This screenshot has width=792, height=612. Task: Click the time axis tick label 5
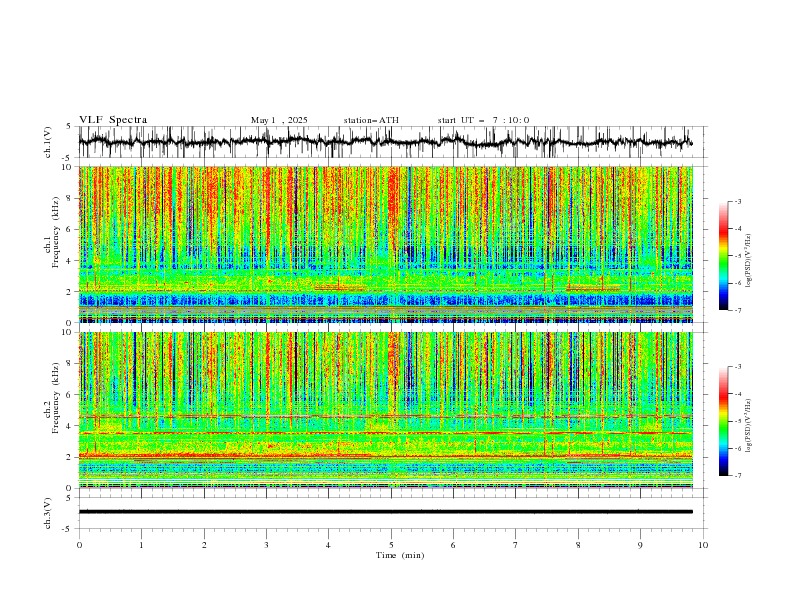tap(391, 545)
